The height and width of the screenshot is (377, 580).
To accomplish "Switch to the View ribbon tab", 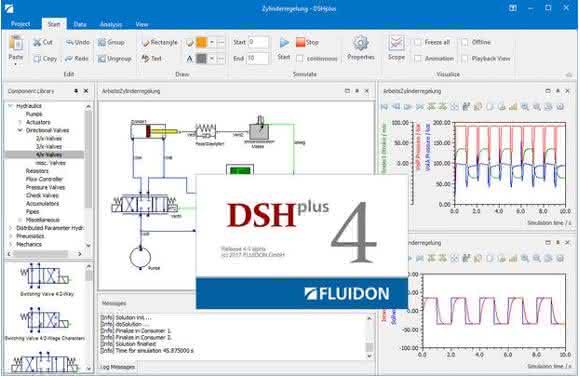I will (x=142, y=24).
